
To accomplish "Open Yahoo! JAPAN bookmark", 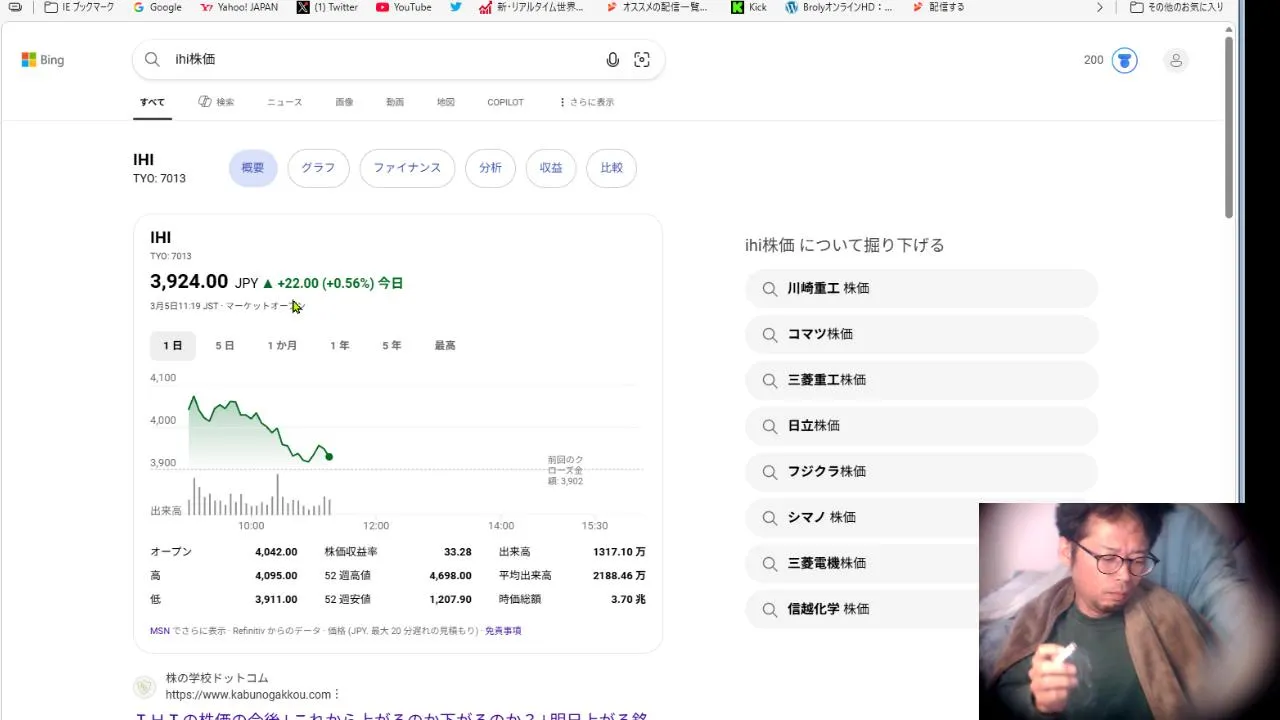I will click(x=238, y=7).
